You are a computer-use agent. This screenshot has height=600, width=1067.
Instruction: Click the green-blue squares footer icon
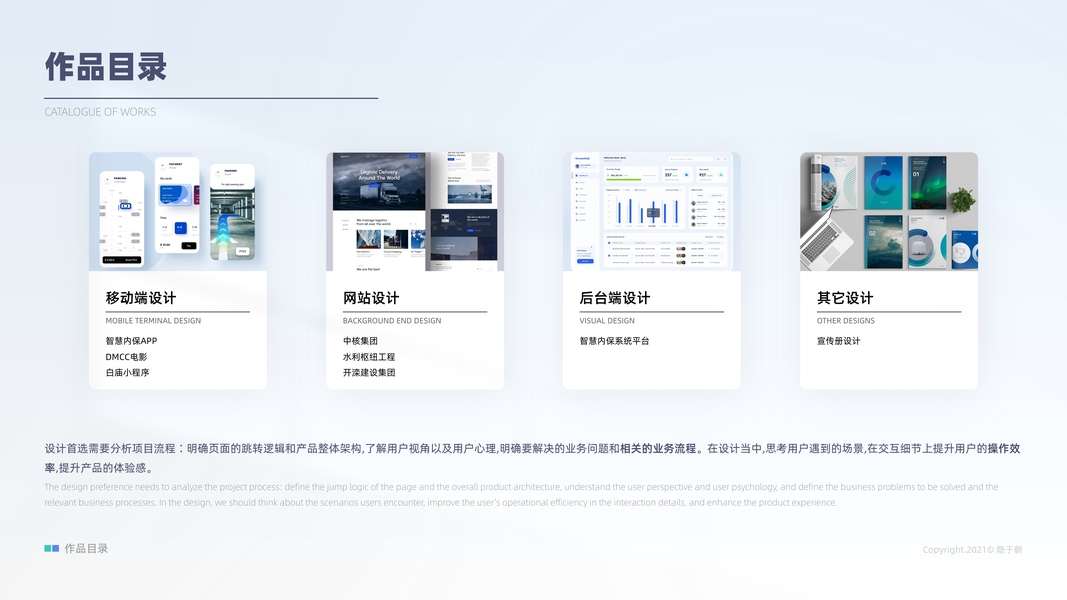click(x=52, y=548)
